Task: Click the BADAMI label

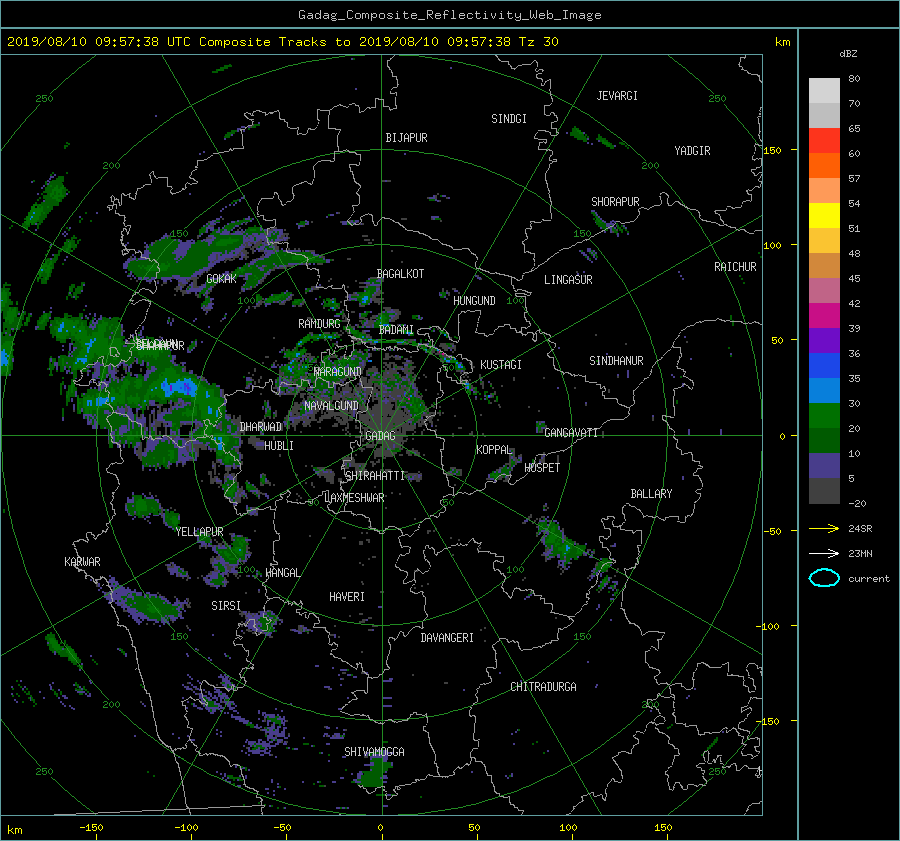Action: tap(396, 330)
